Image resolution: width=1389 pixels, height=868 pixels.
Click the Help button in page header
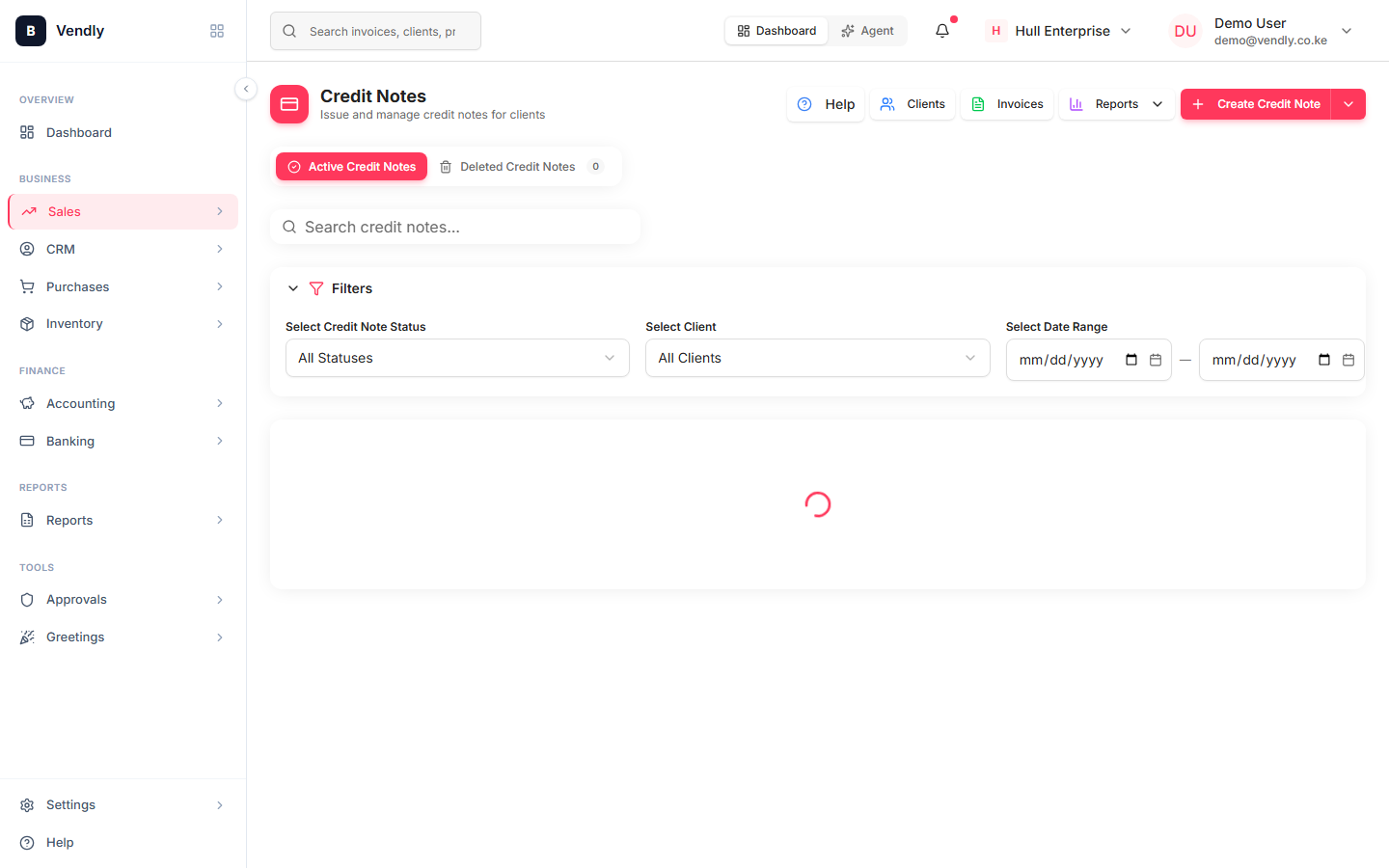click(826, 104)
